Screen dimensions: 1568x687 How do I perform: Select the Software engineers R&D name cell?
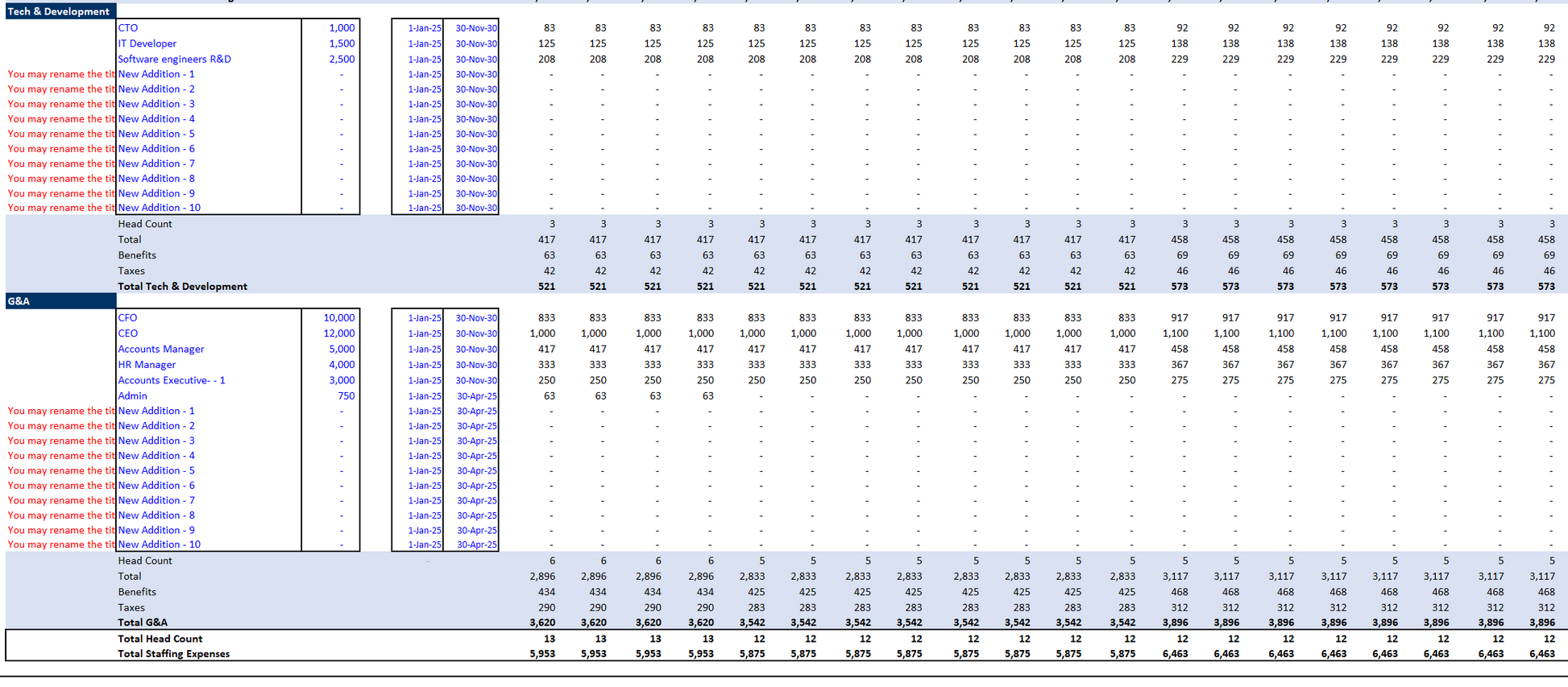coord(174,59)
